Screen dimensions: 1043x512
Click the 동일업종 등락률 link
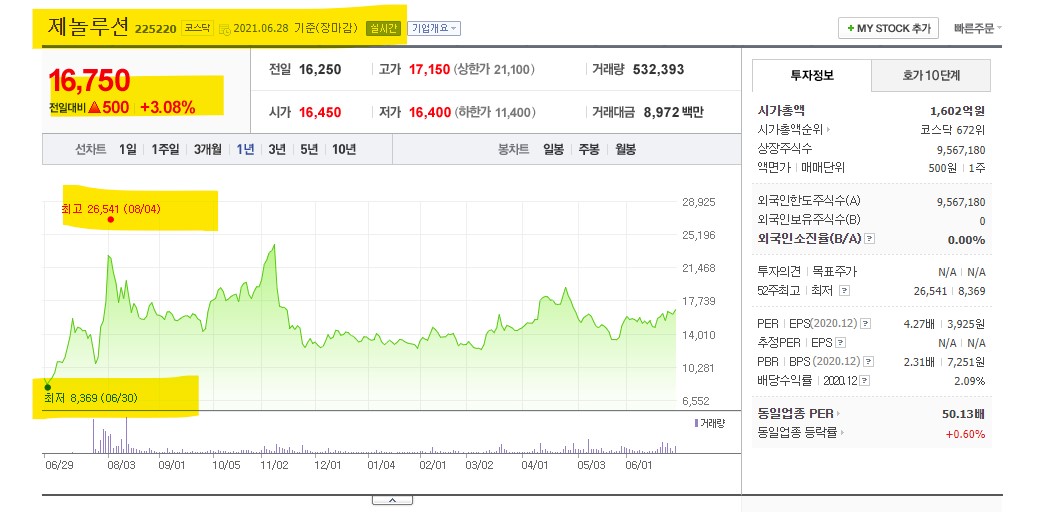click(797, 433)
